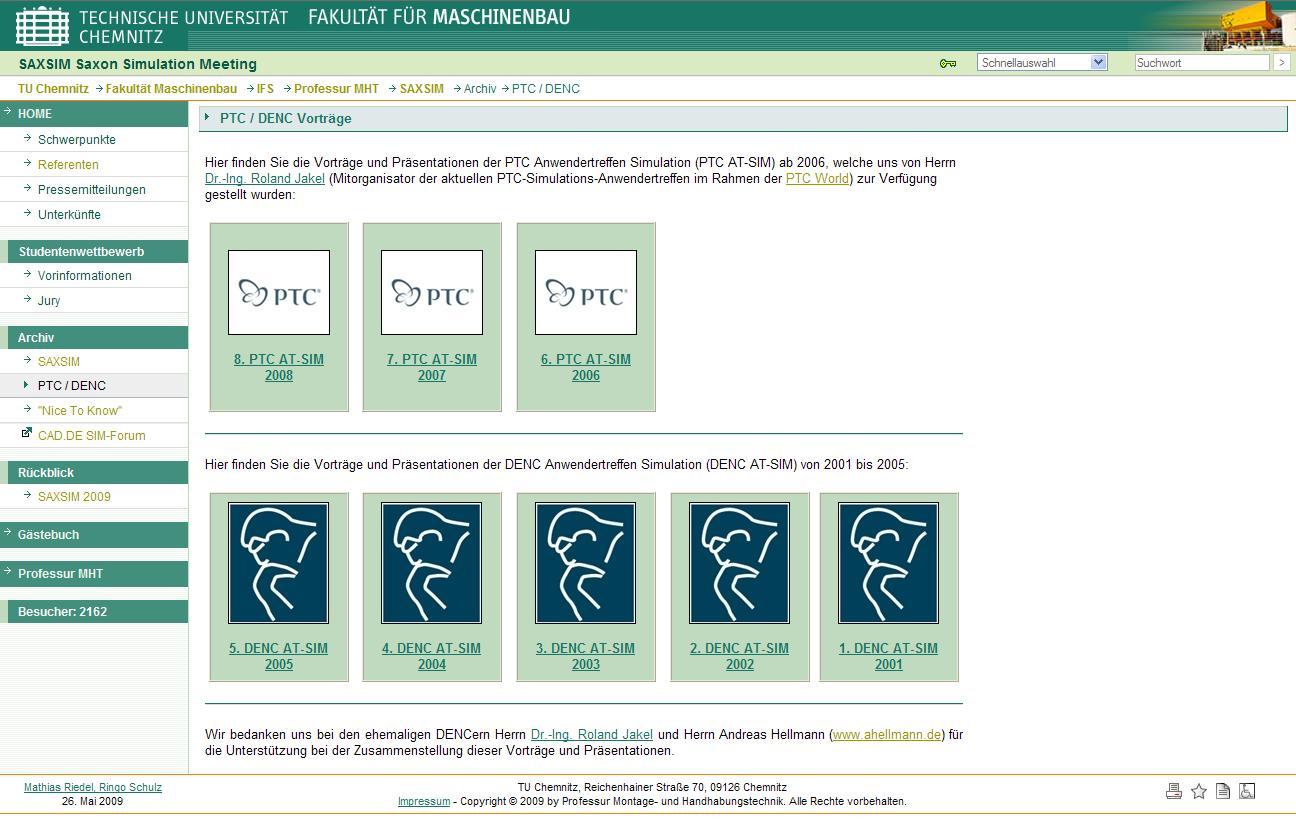Open the 3. DENC AT-SIM 2003 link
Screen dimensions: 1296x820
(x=586, y=656)
